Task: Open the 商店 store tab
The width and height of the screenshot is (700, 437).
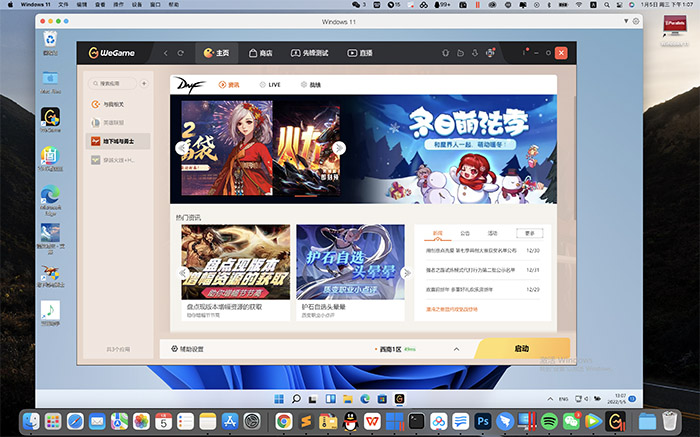Action: click(x=260, y=53)
